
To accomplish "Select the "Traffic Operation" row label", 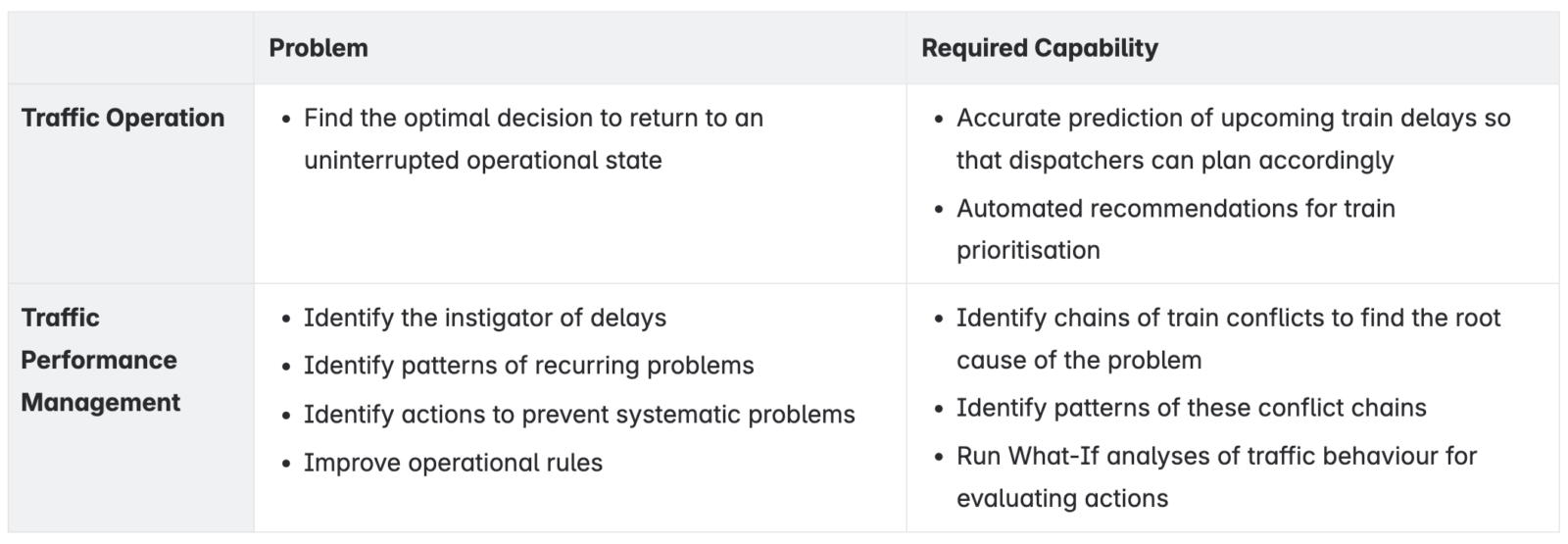I will 122,119.
